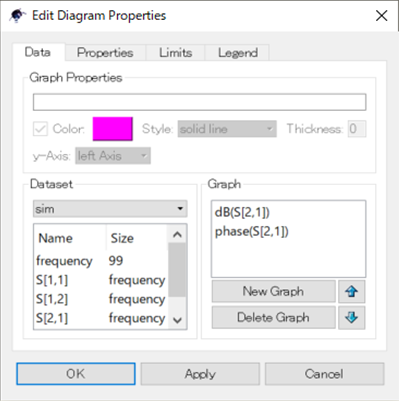This screenshot has height=401, width=399.
Task: Open the y-Axis dropdown
Action: [113, 156]
